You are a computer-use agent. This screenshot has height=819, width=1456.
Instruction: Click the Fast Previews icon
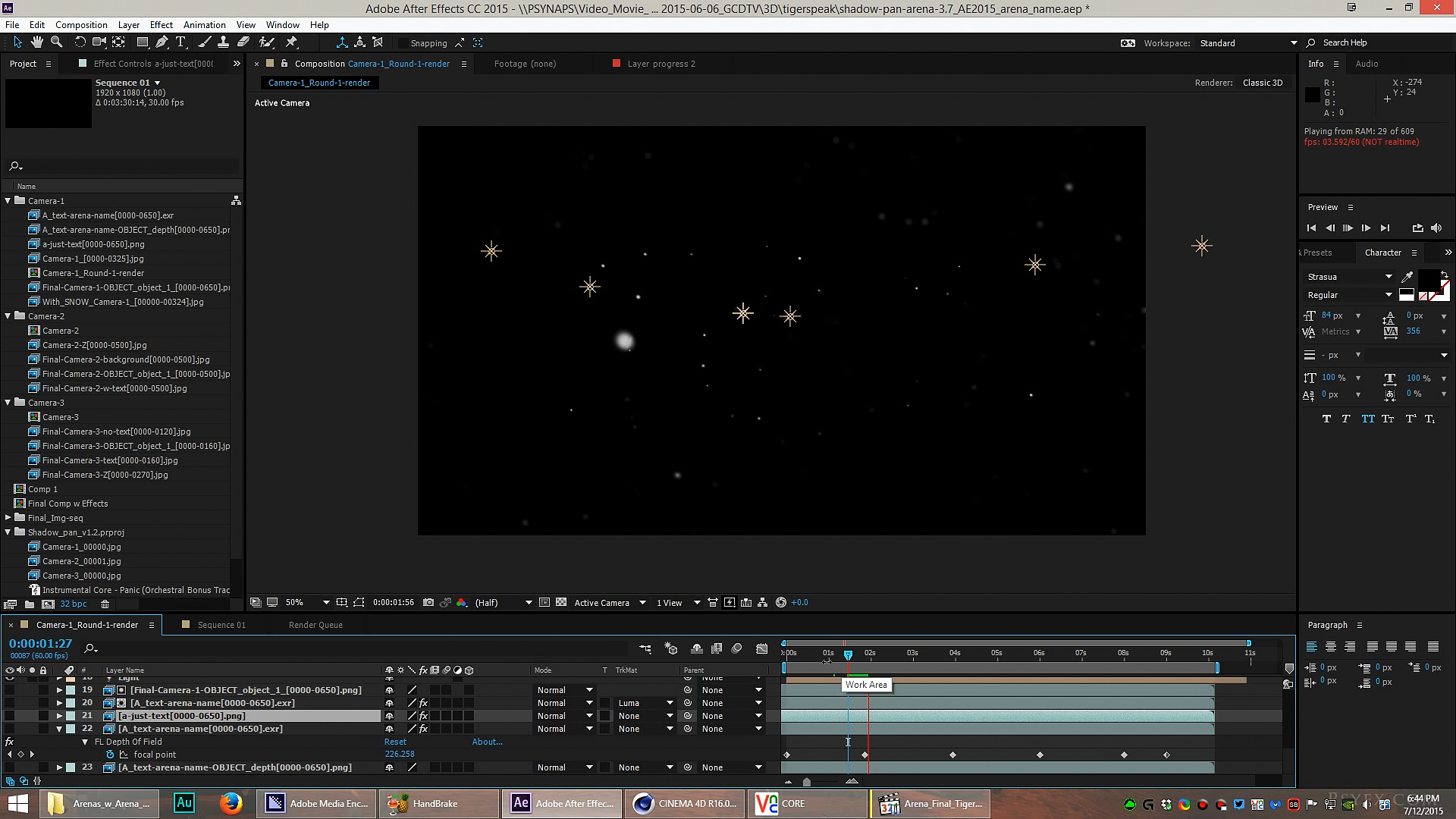730,602
